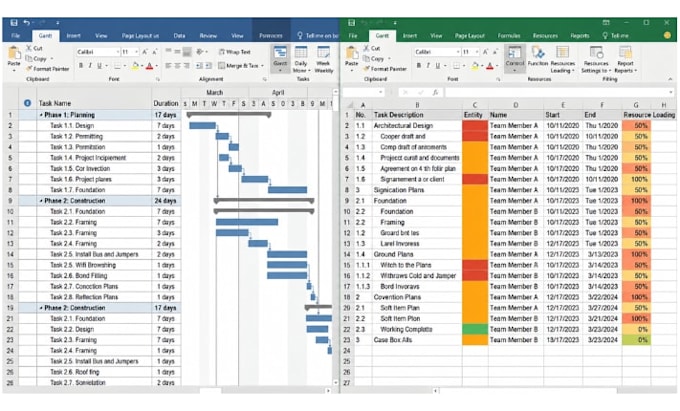Pick the red font color in blue Gantt window
Viewport: 680px width, 411px height.
coord(150,66)
